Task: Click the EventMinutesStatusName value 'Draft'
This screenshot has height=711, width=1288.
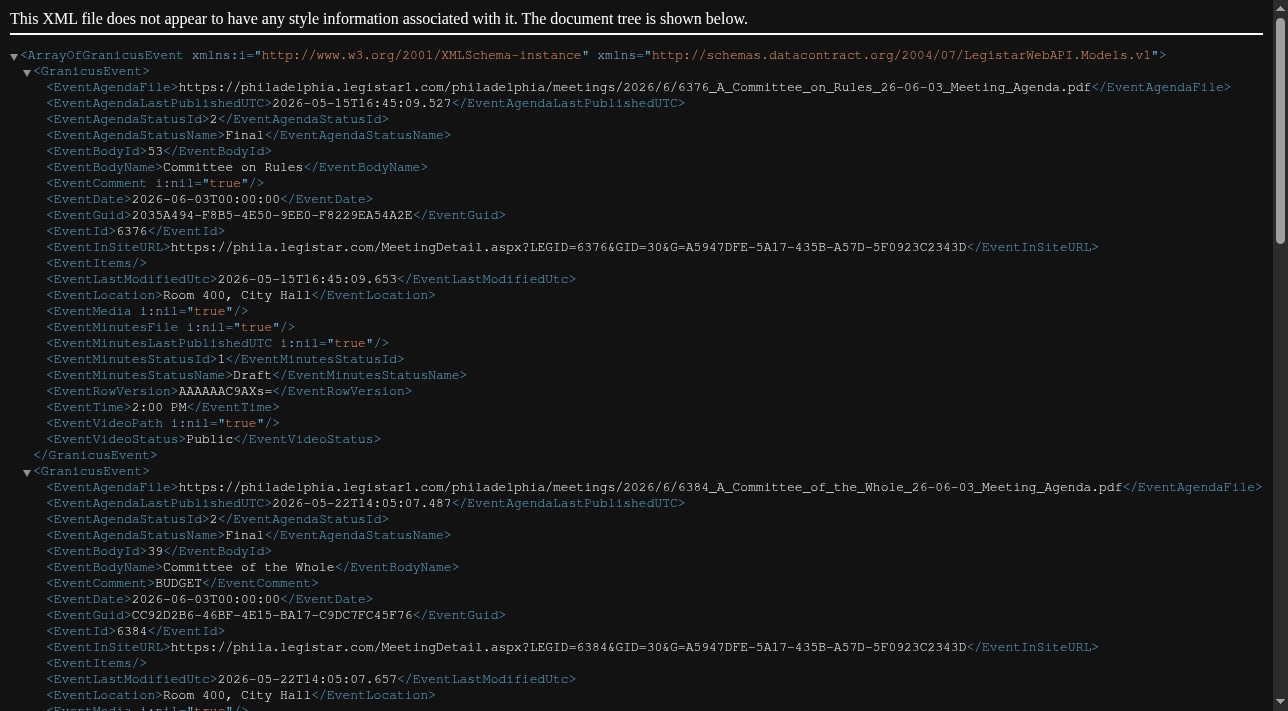Action: point(253,375)
